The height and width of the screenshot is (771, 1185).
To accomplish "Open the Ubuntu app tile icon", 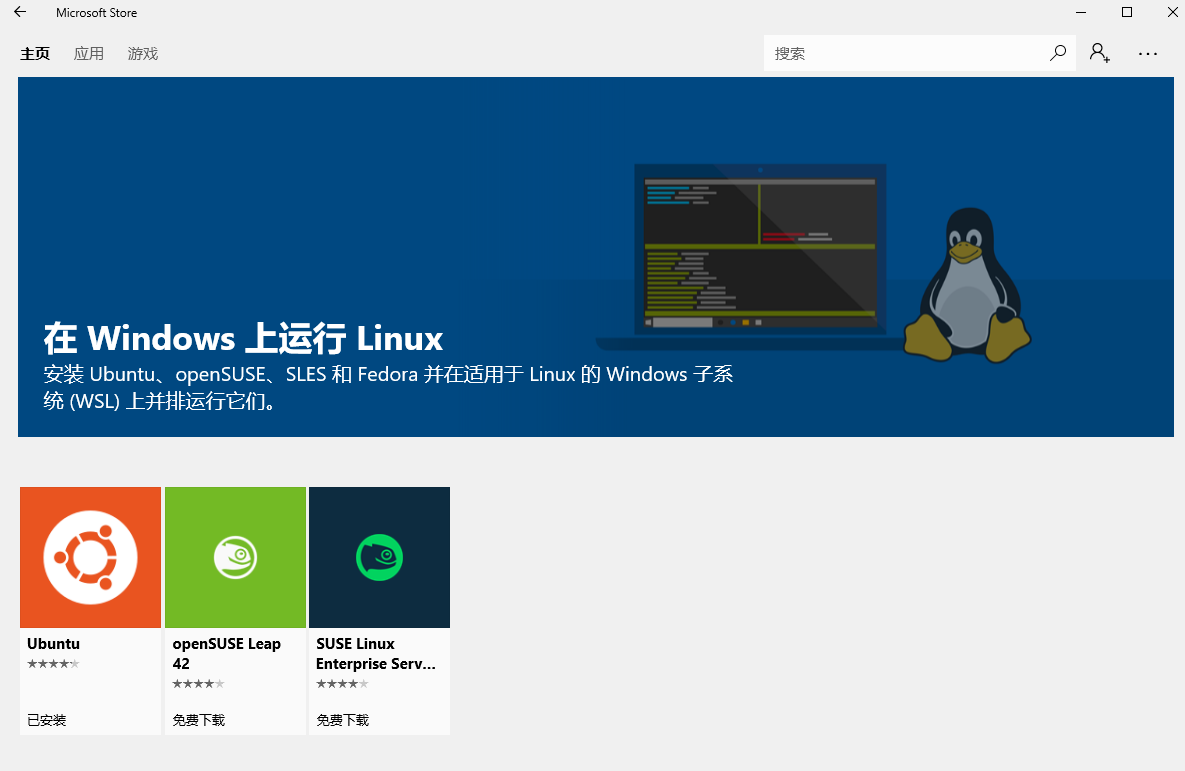I will (x=91, y=557).
